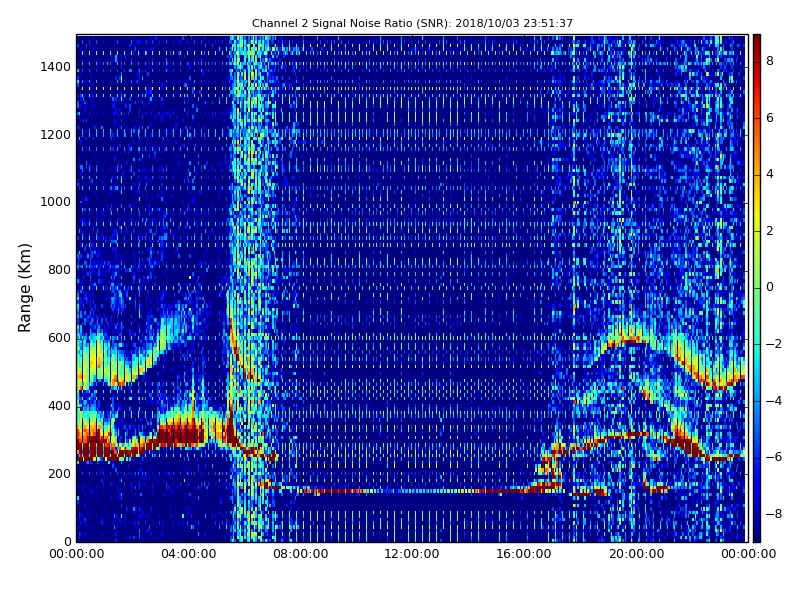
Task: Click the 20:00:00 time axis label
Action: tap(636, 554)
